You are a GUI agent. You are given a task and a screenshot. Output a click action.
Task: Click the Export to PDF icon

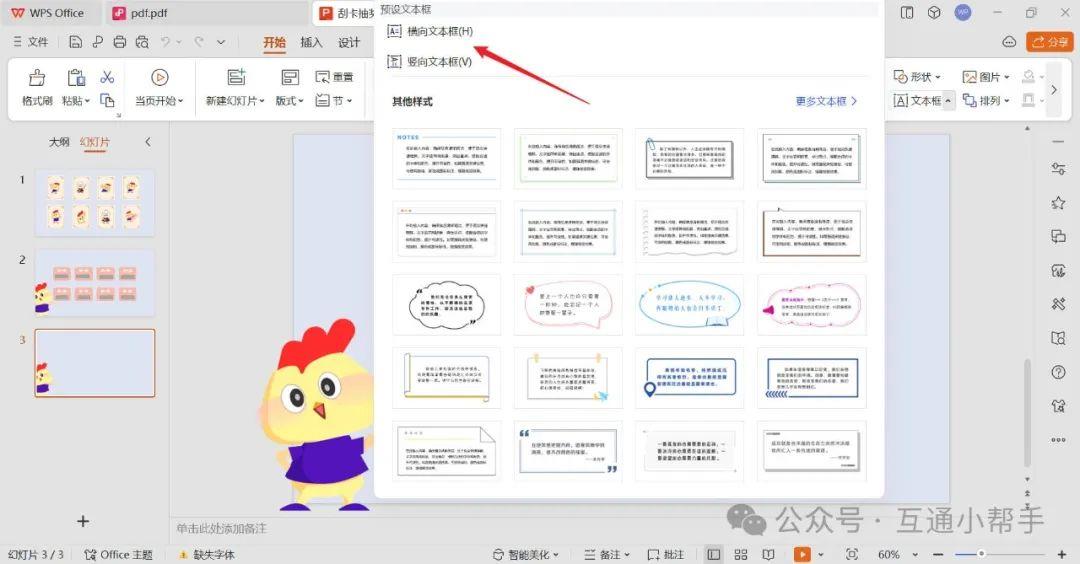97,42
